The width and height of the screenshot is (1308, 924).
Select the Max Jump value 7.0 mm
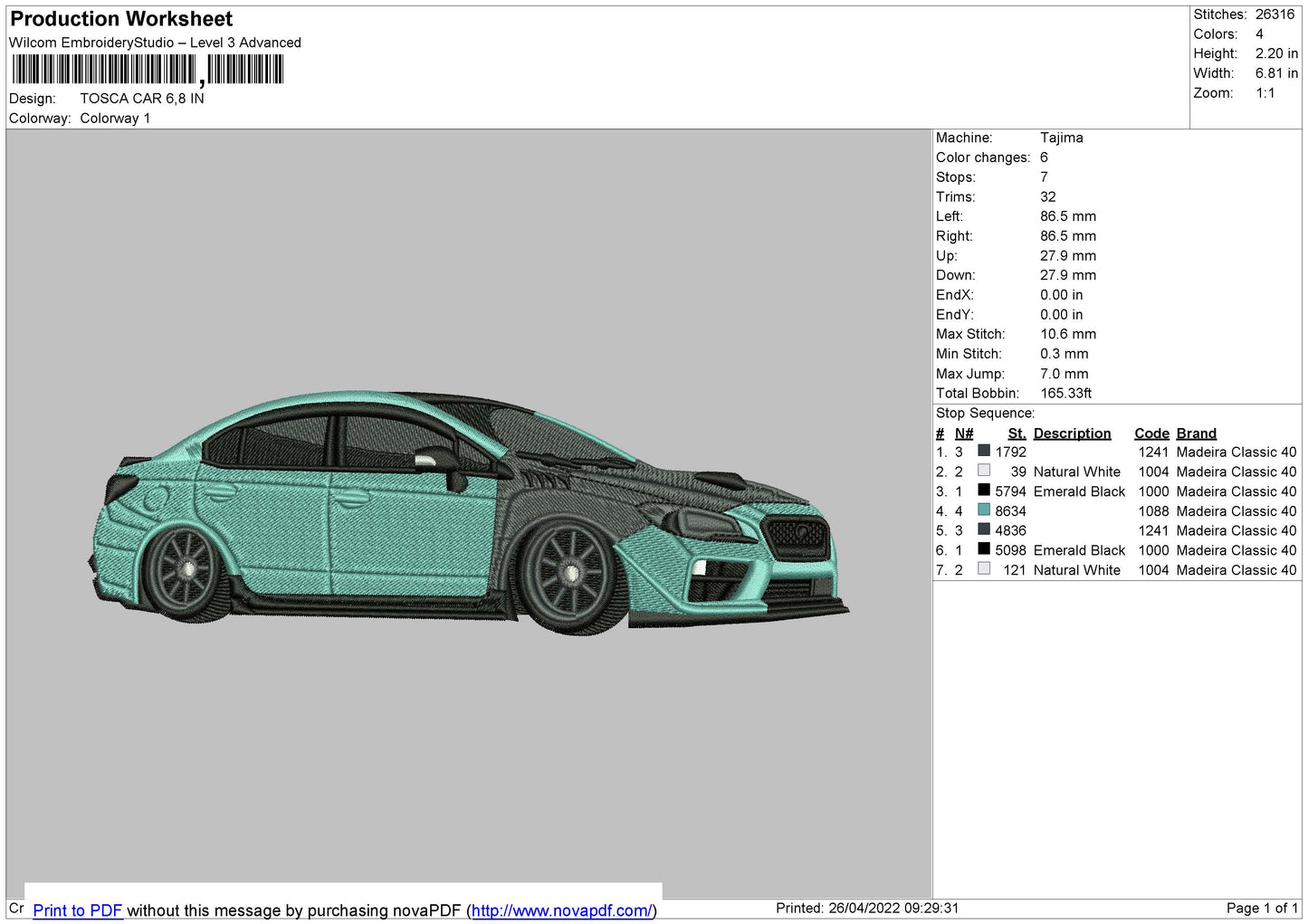(x=1065, y=374)
